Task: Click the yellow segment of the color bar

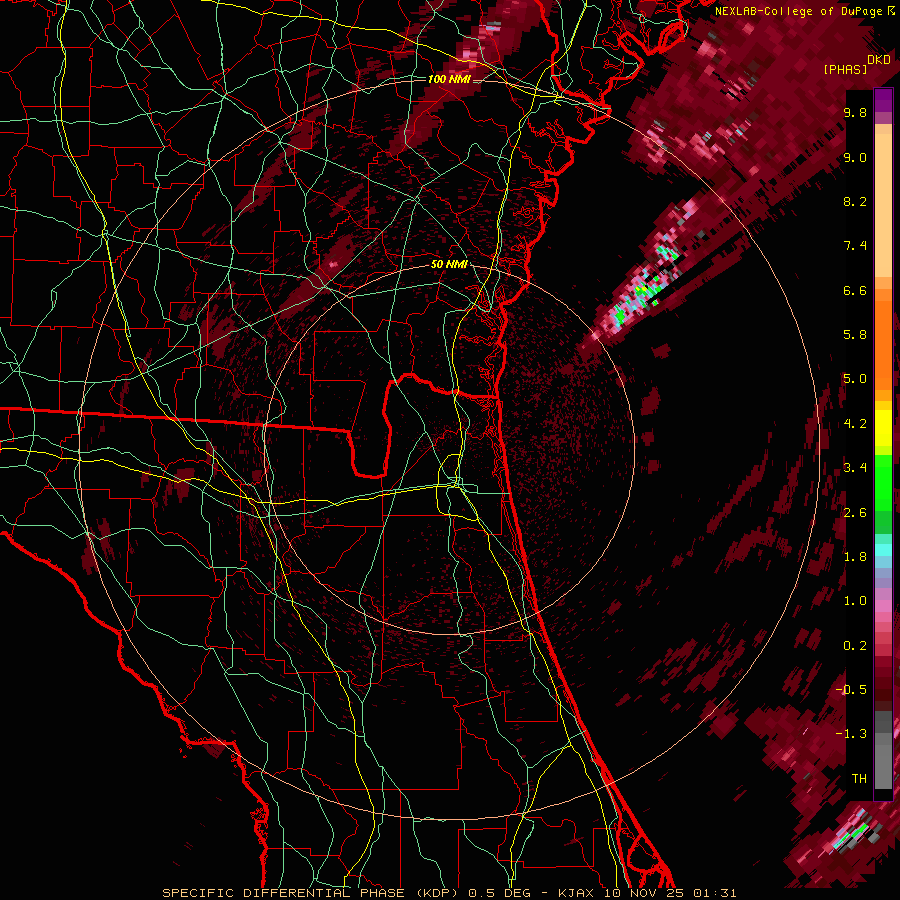Action: click(x=883, y=428)
